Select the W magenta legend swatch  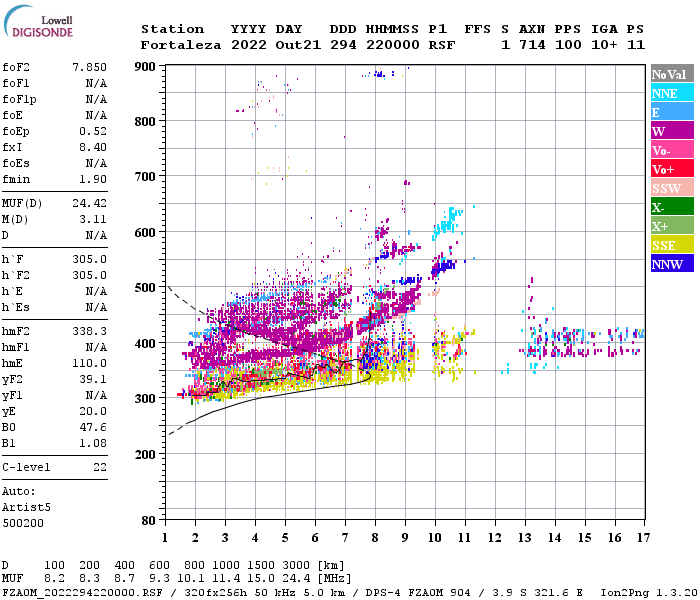pyautogui.click(x=672, y=131)
